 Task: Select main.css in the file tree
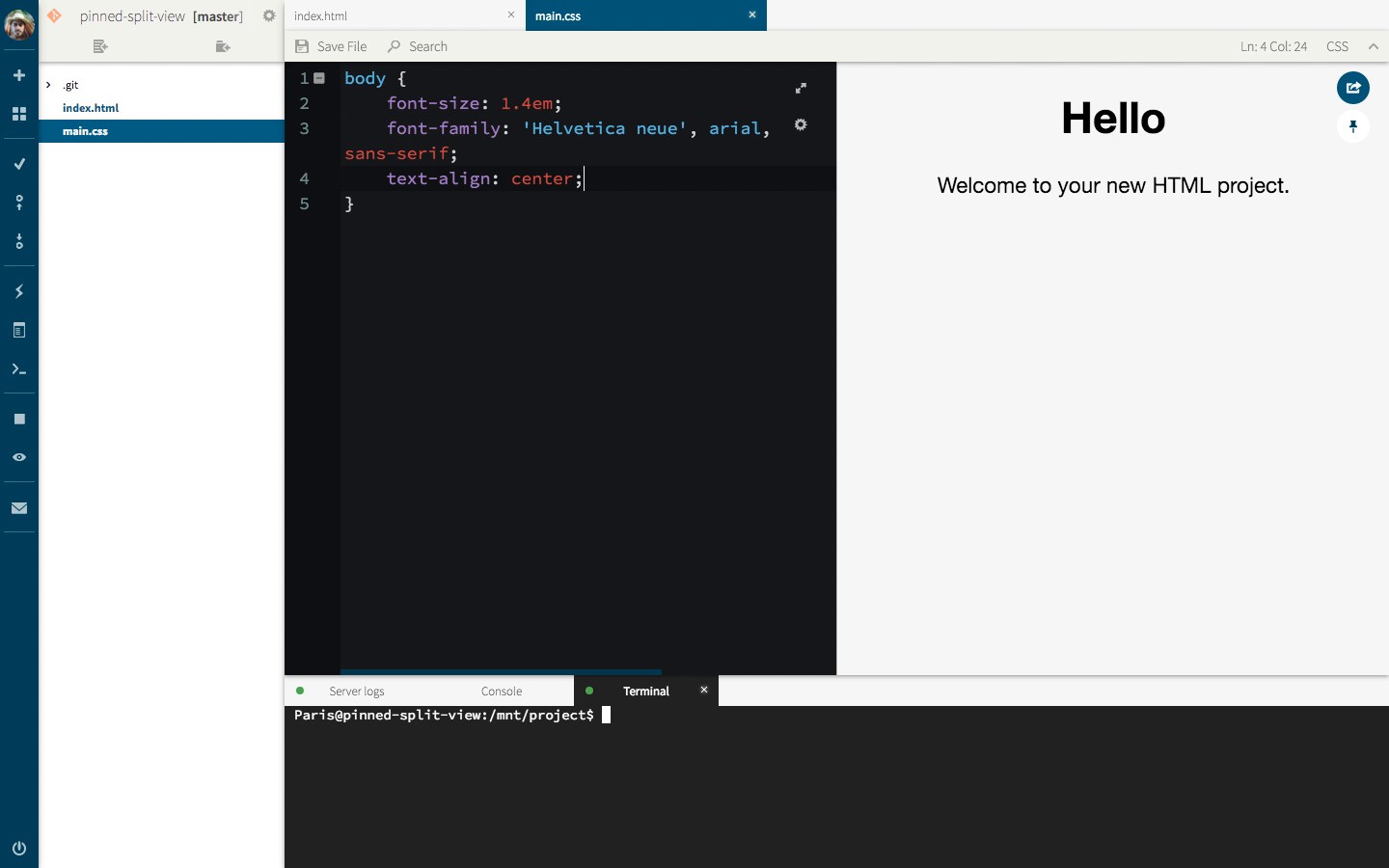pos(85,131)
